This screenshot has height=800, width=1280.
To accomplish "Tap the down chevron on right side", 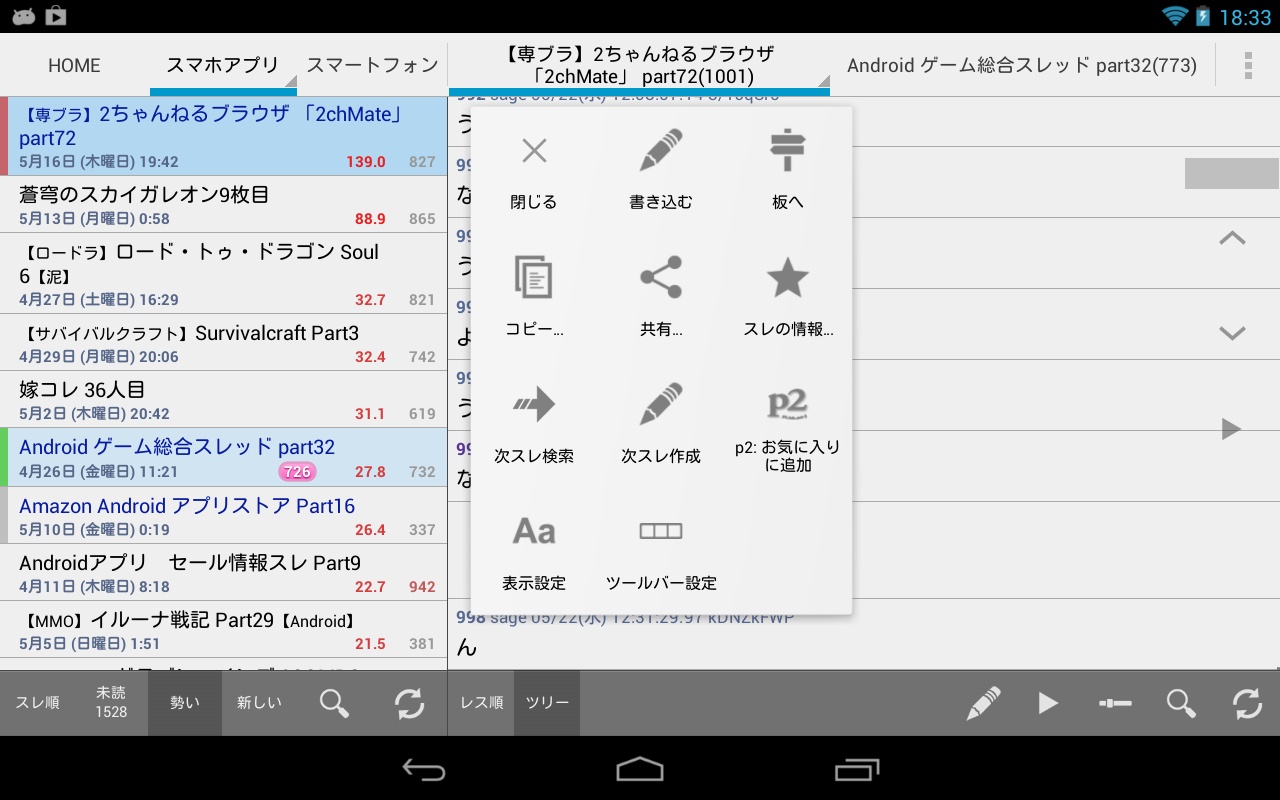I will point(1232,333).
